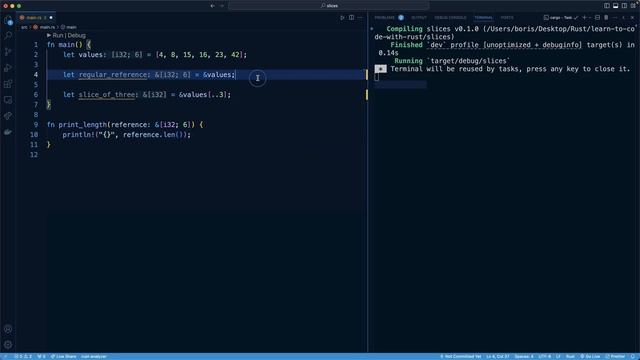Image resolution: width=640 pixels, height=360 pixels.
Task: Click the println! macro call
Action: (78, 135)
